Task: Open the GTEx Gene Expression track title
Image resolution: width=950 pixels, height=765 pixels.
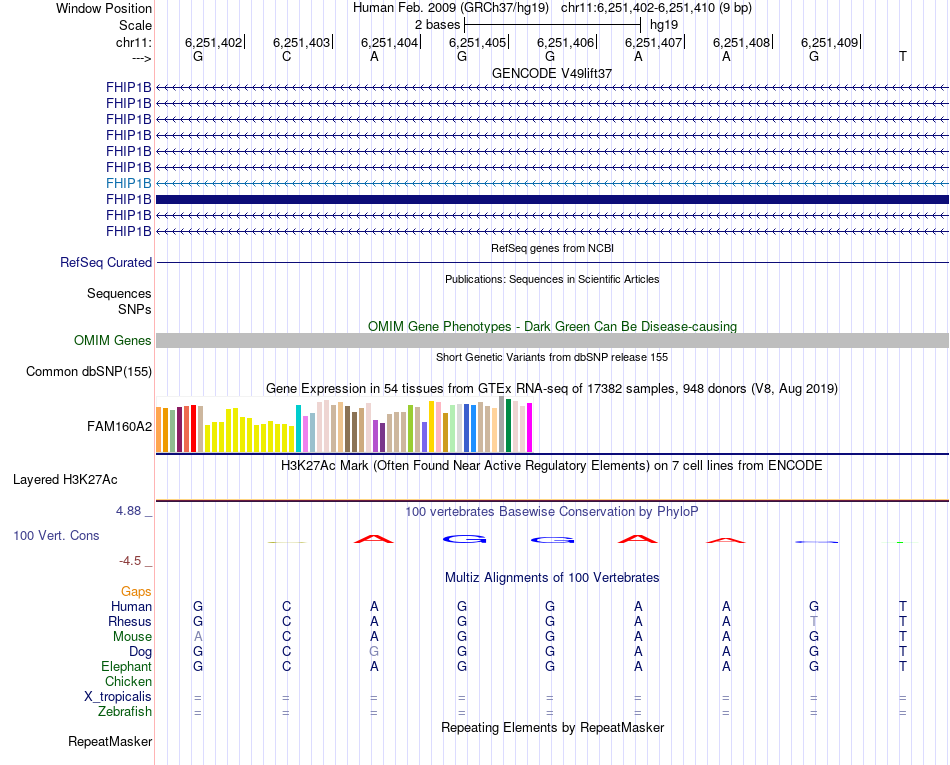Action: click(x=552, y=389)
